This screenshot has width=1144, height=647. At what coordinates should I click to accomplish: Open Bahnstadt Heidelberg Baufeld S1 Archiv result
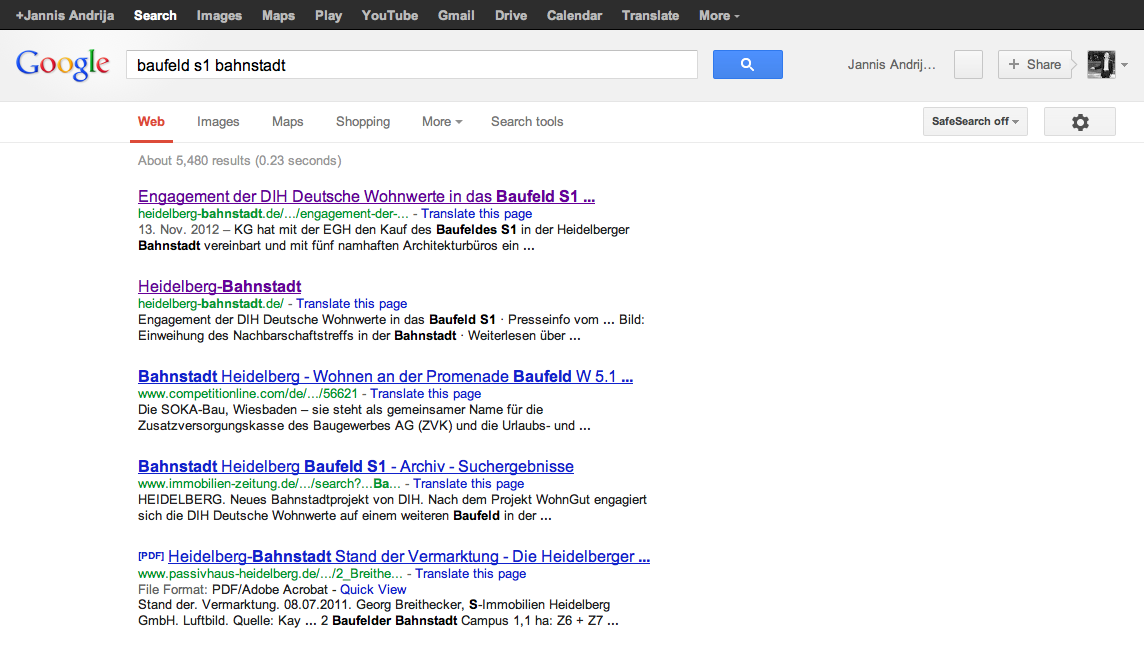tap(356, 466)
